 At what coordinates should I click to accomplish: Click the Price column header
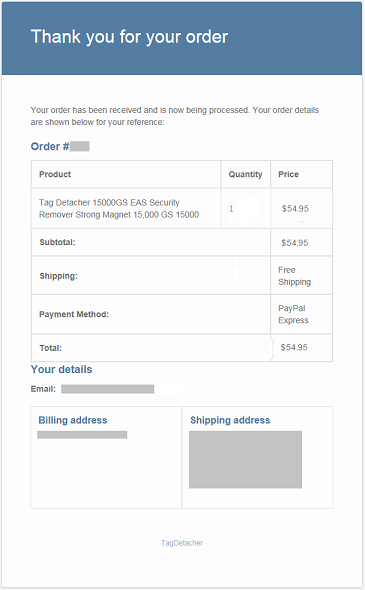click(288, 174)
